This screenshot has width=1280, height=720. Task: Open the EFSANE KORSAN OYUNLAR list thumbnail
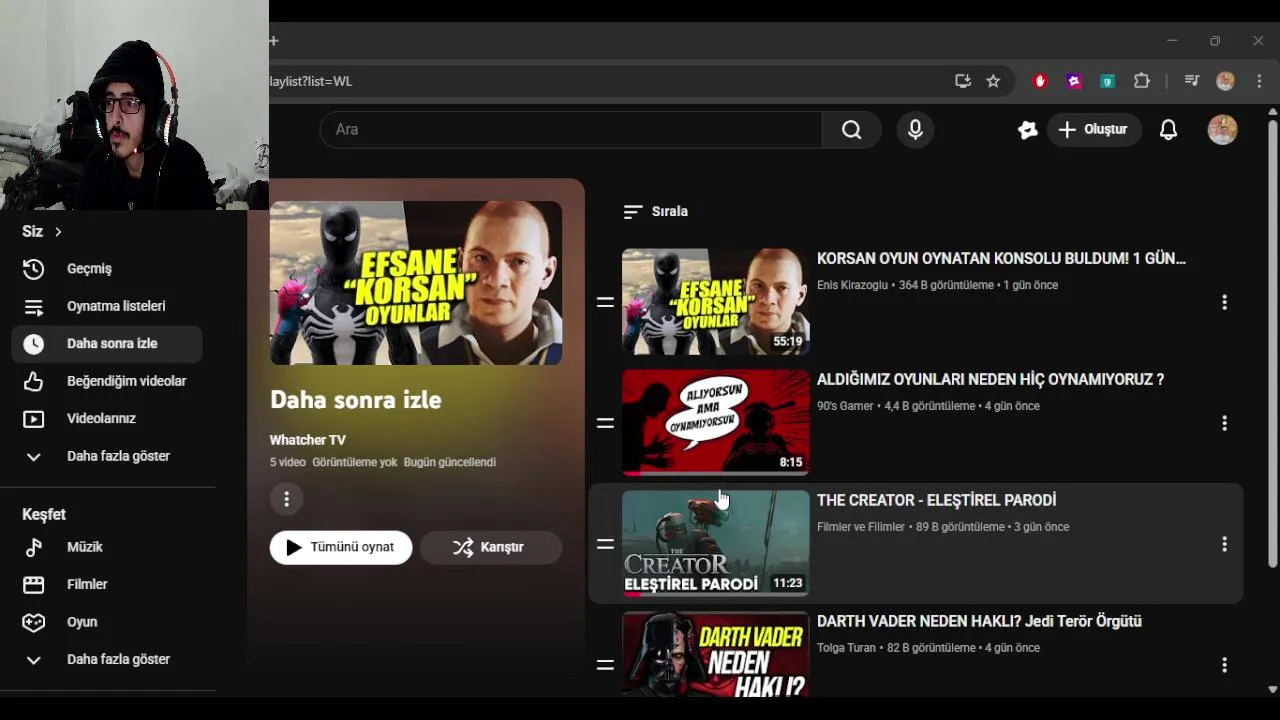pyautogui.click(x=716, y=302)
